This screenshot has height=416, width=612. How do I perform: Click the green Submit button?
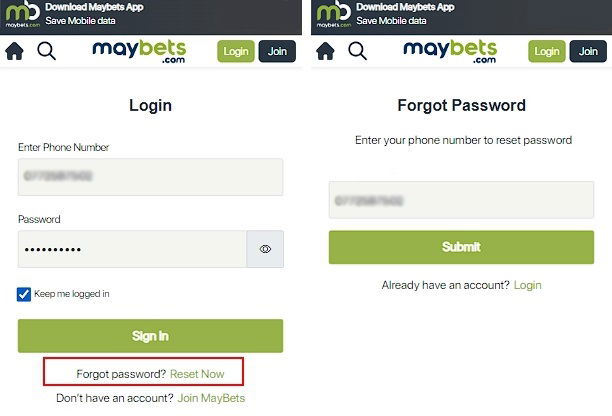point(461,247)
